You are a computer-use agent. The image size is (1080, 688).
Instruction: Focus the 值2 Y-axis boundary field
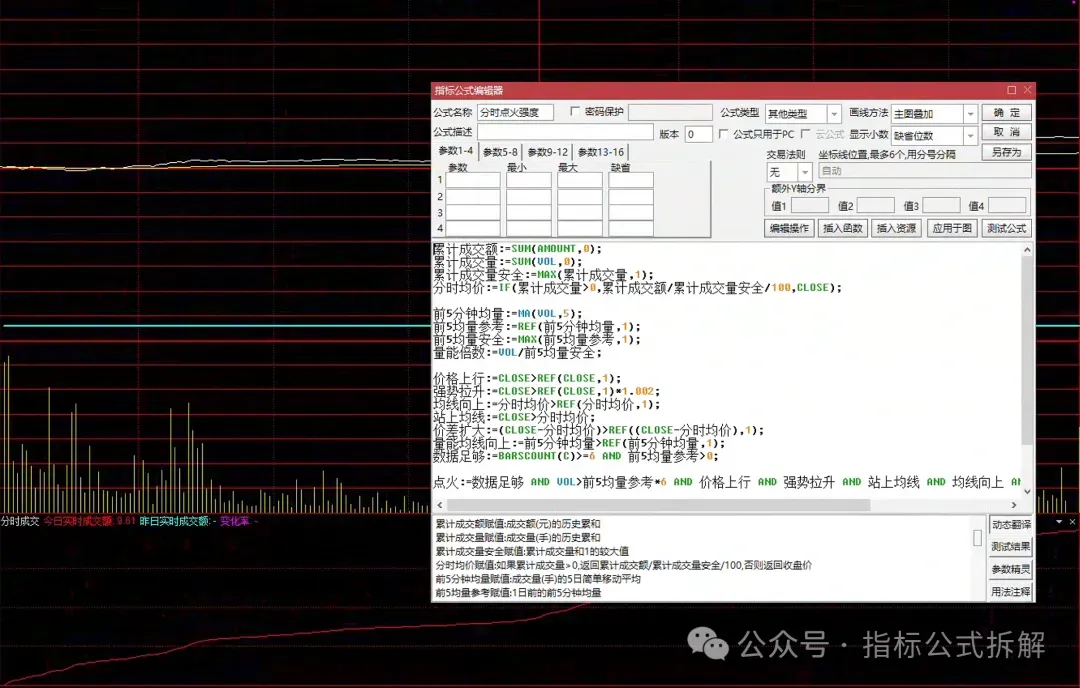[x=875, y=205]
